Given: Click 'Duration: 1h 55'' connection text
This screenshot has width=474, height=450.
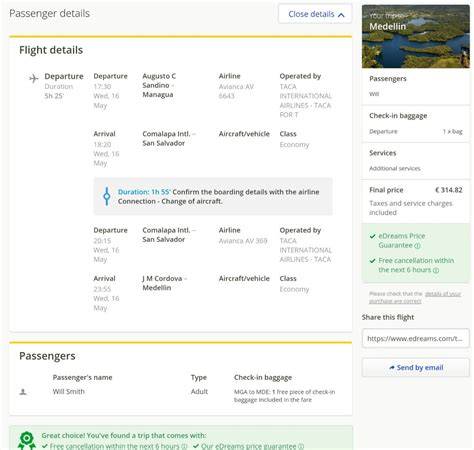Looking at the screenshot, I should 144,192.
